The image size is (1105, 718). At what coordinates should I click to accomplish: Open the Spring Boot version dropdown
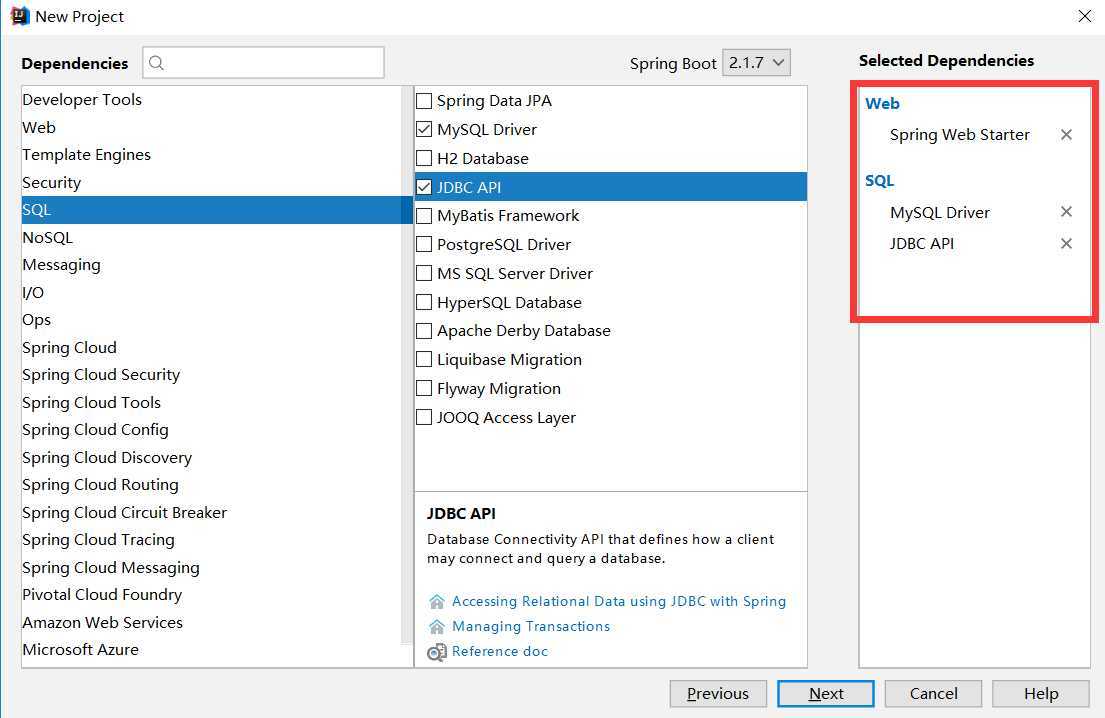[x=756, y=63]
